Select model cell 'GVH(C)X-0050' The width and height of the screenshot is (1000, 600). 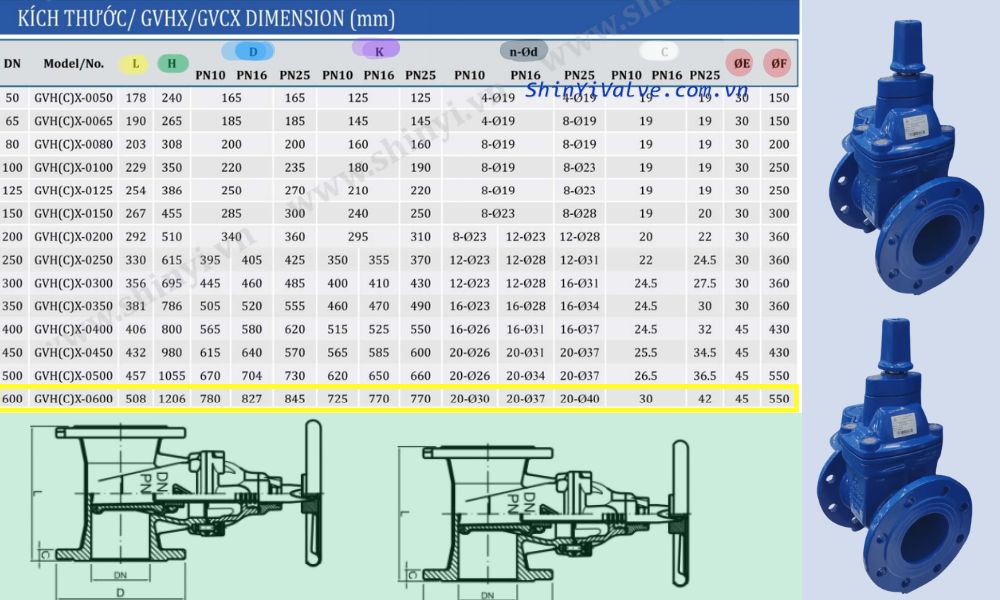point(73,98)
